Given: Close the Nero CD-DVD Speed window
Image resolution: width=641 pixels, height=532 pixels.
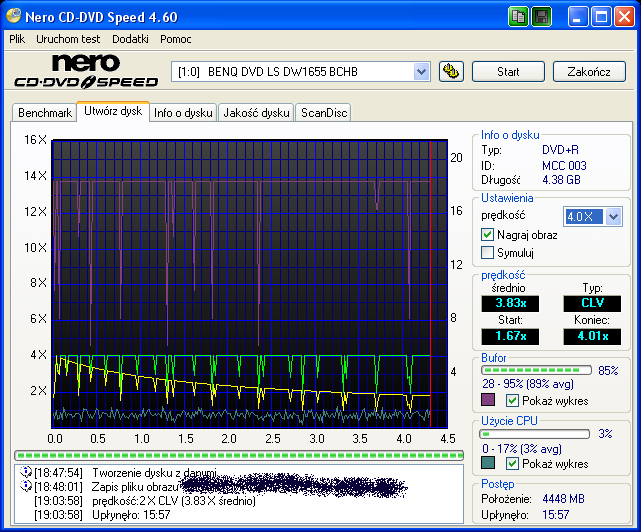Looking at the screenshot, I should [624, 17].
